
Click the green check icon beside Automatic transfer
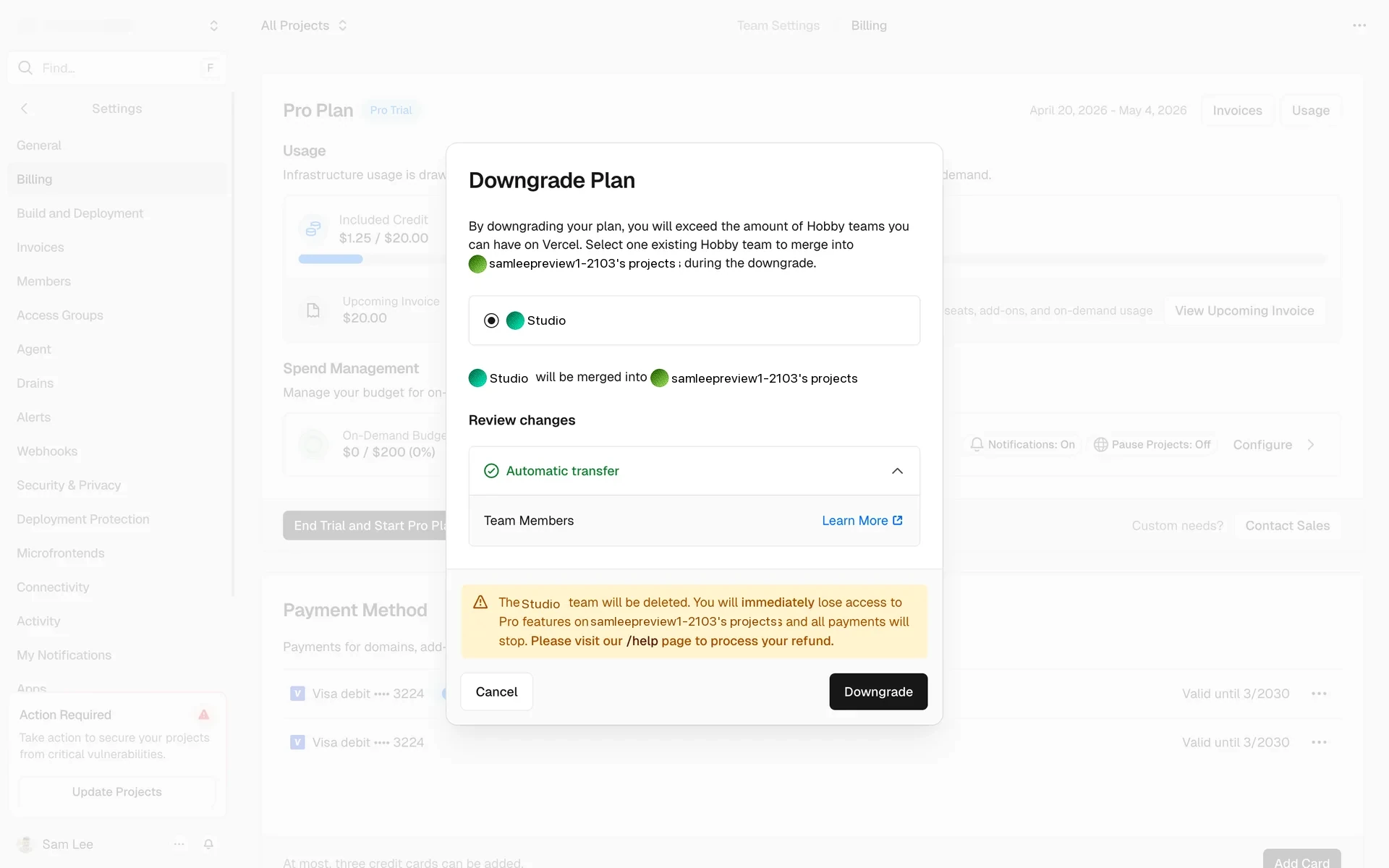pos(491,471)
